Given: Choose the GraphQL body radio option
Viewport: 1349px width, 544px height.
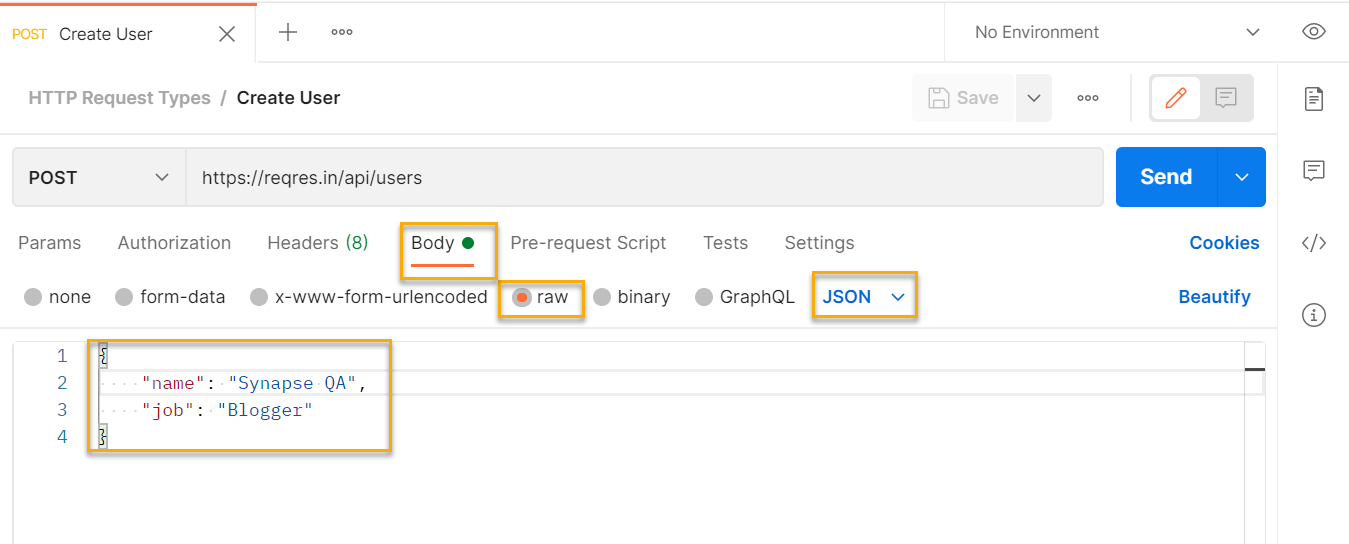Looking at the screenshot, I should point(704,297).
